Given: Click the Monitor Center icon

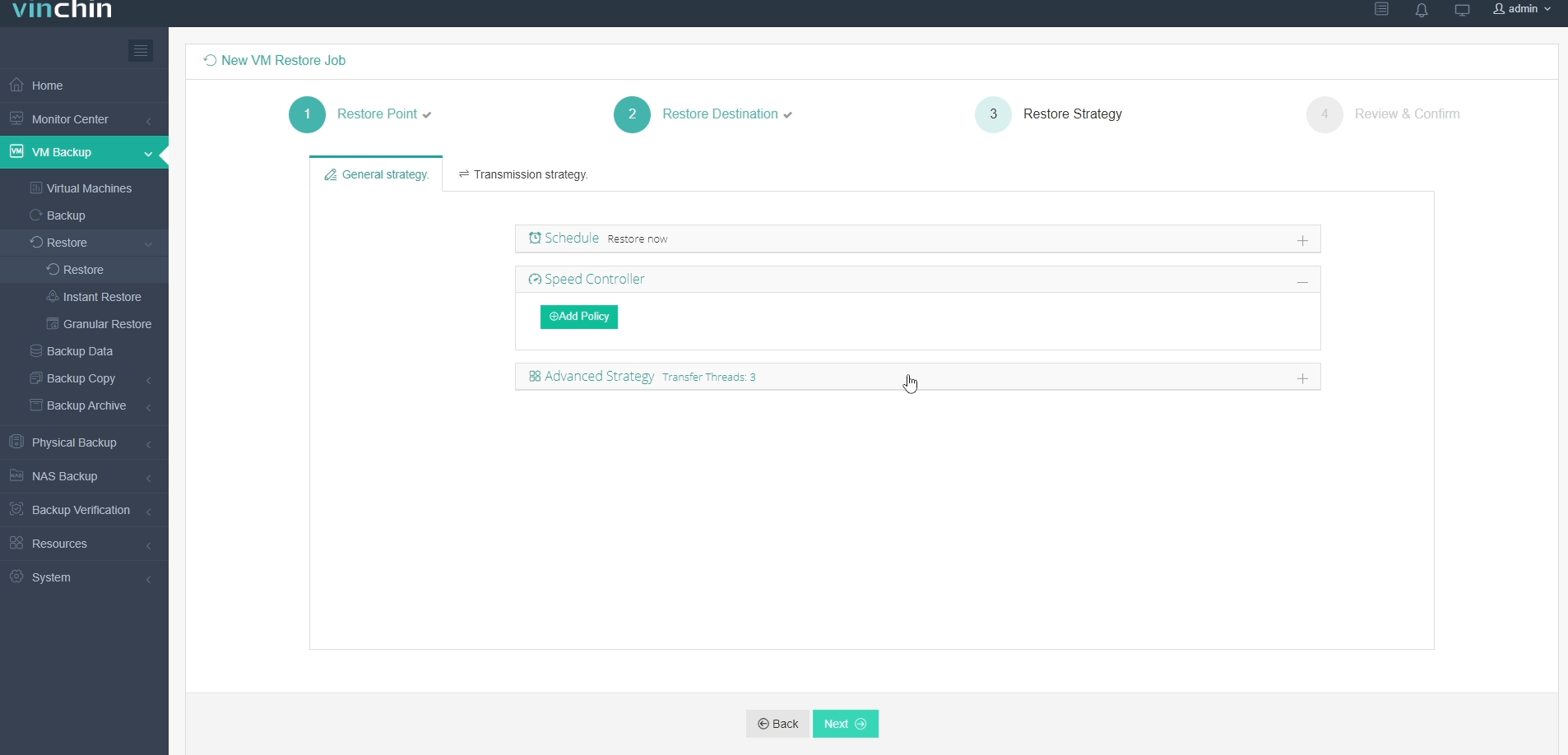Looking at the screenshot, I should (16, 118).
